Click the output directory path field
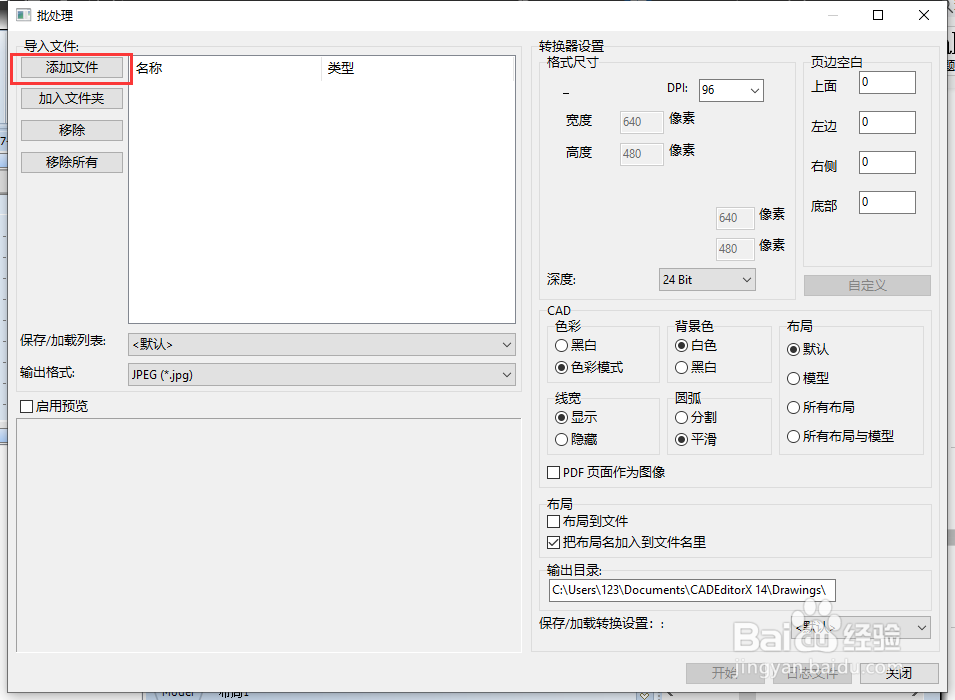Screen dimensions: 955x700 tap(691, 590)
